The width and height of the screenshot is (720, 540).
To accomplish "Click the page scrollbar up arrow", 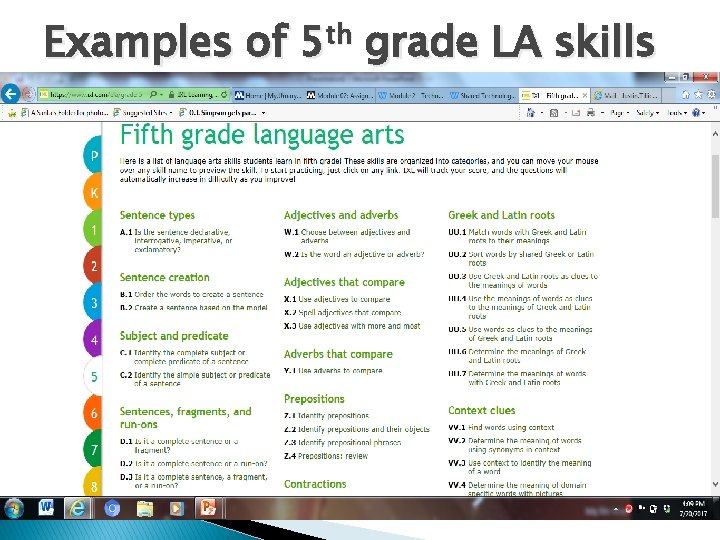I will tap(715, 134).
